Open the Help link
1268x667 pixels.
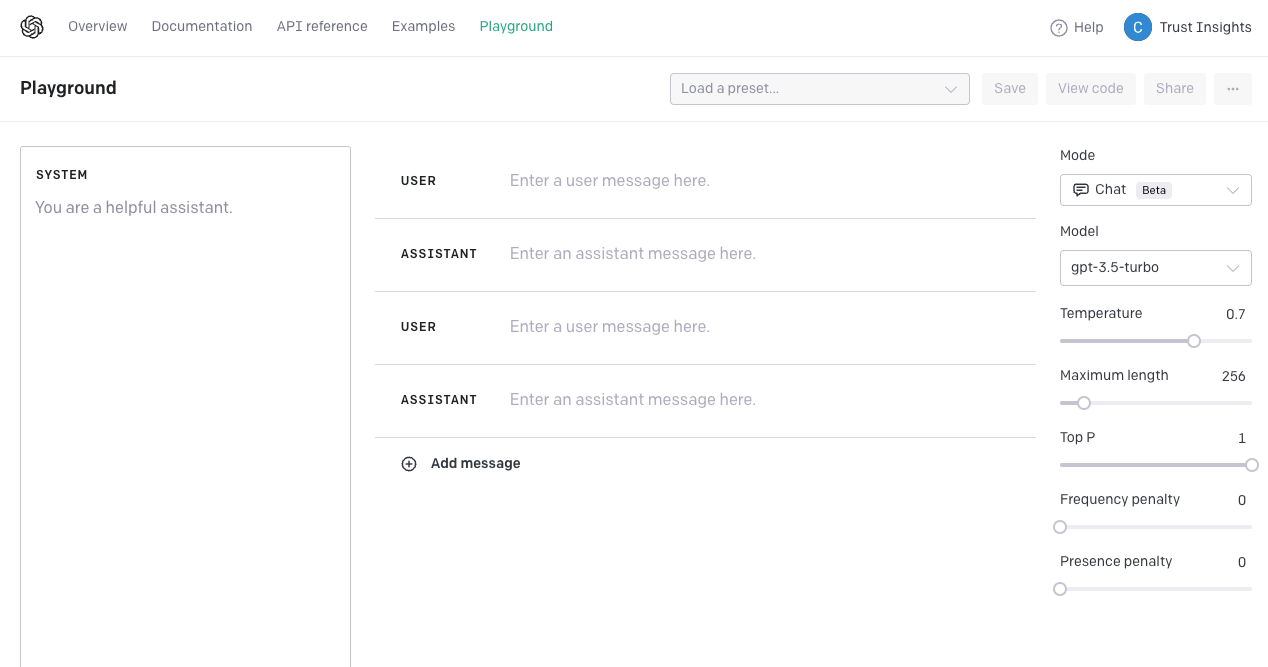(1077, 28)
